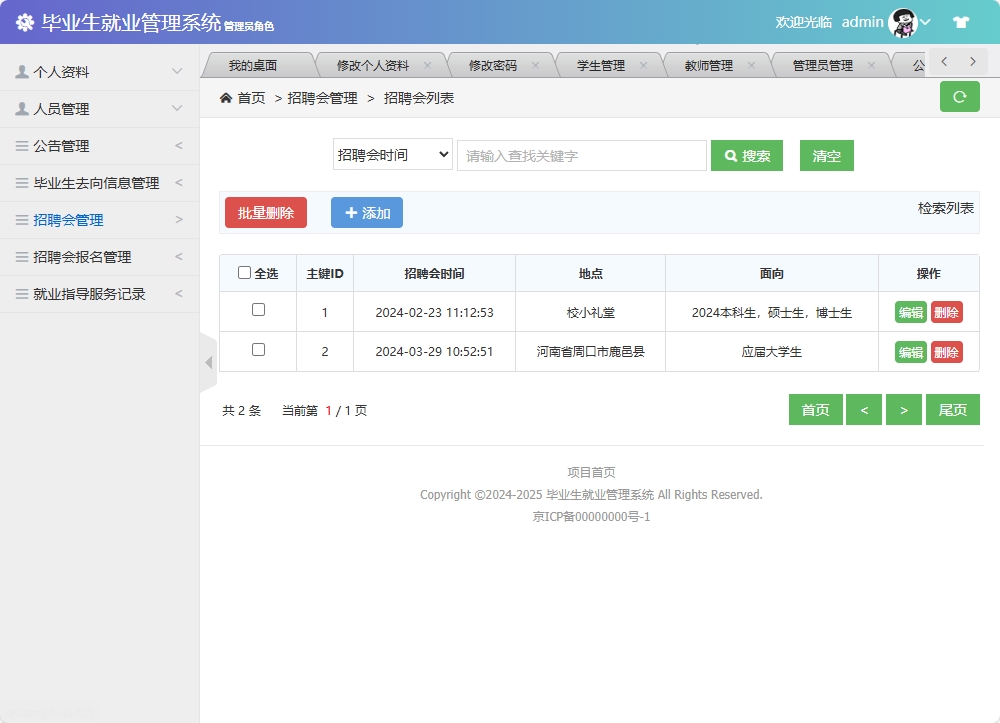Click the right arrow to scroll tabs

point(972,61)
